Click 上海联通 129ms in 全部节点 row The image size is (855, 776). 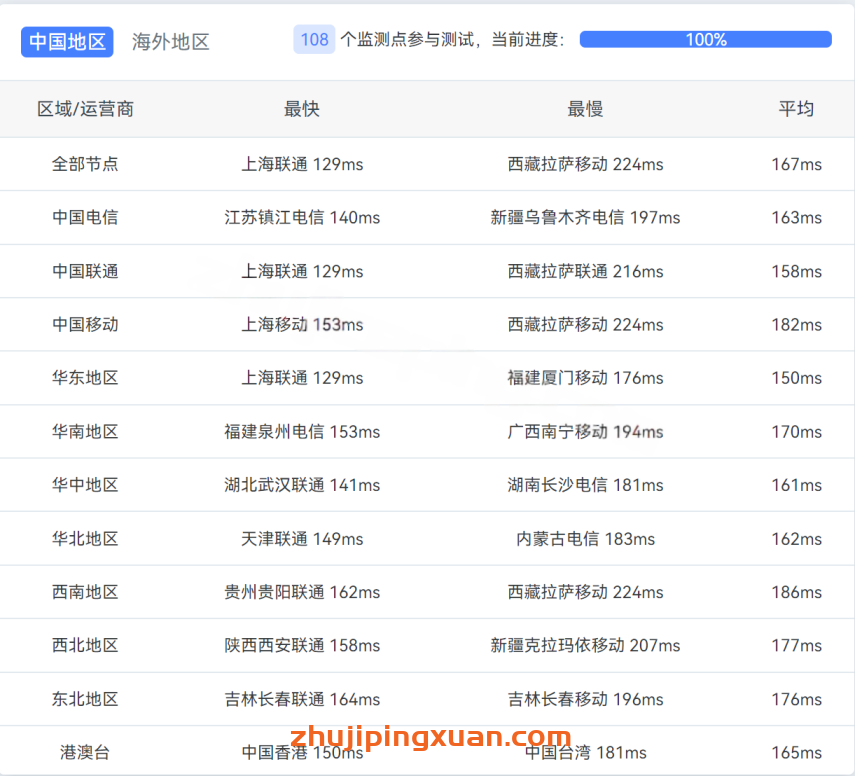(302, 164)
